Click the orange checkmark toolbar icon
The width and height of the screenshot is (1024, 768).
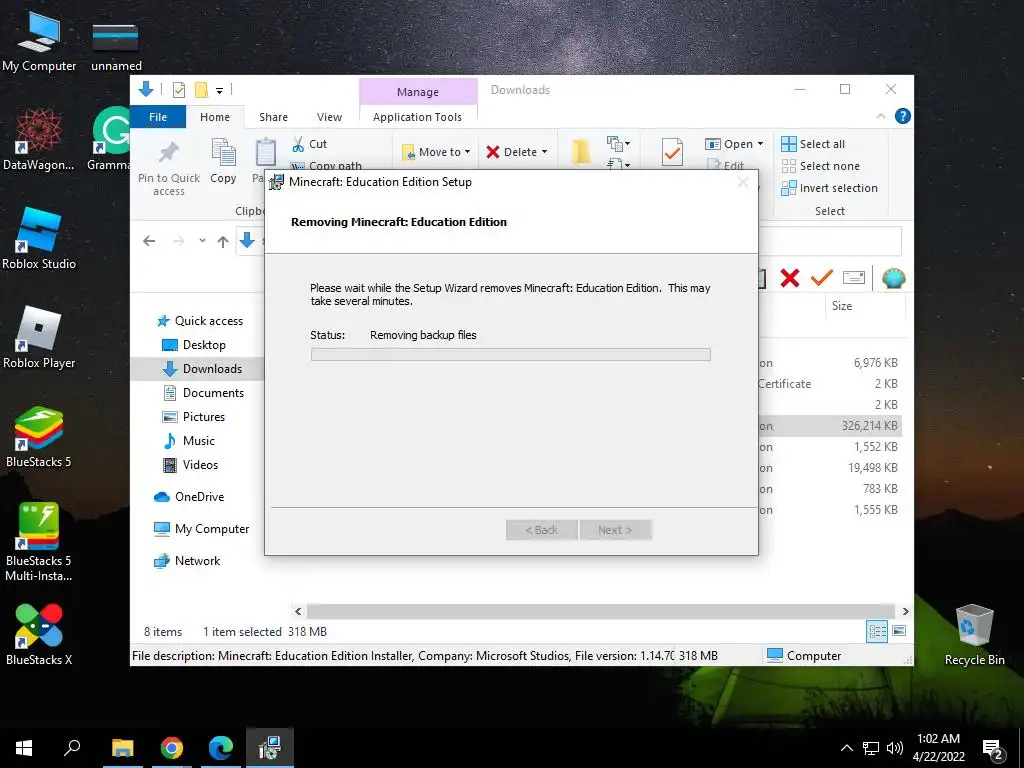coord(822,278)
